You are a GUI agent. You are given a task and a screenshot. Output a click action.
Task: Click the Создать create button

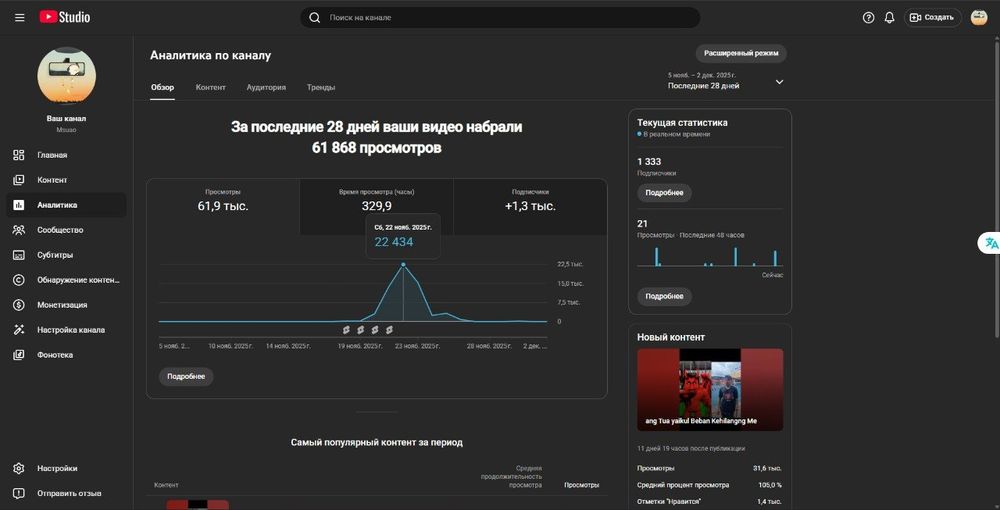click(932, 18)
